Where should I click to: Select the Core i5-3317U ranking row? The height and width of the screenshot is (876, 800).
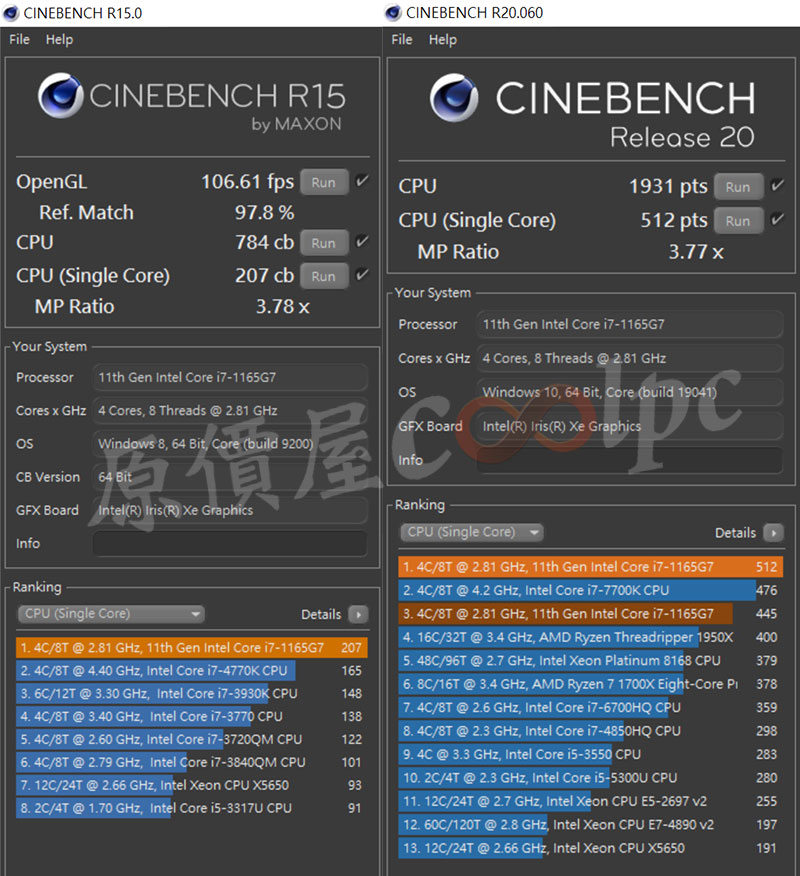click(192, 808)
